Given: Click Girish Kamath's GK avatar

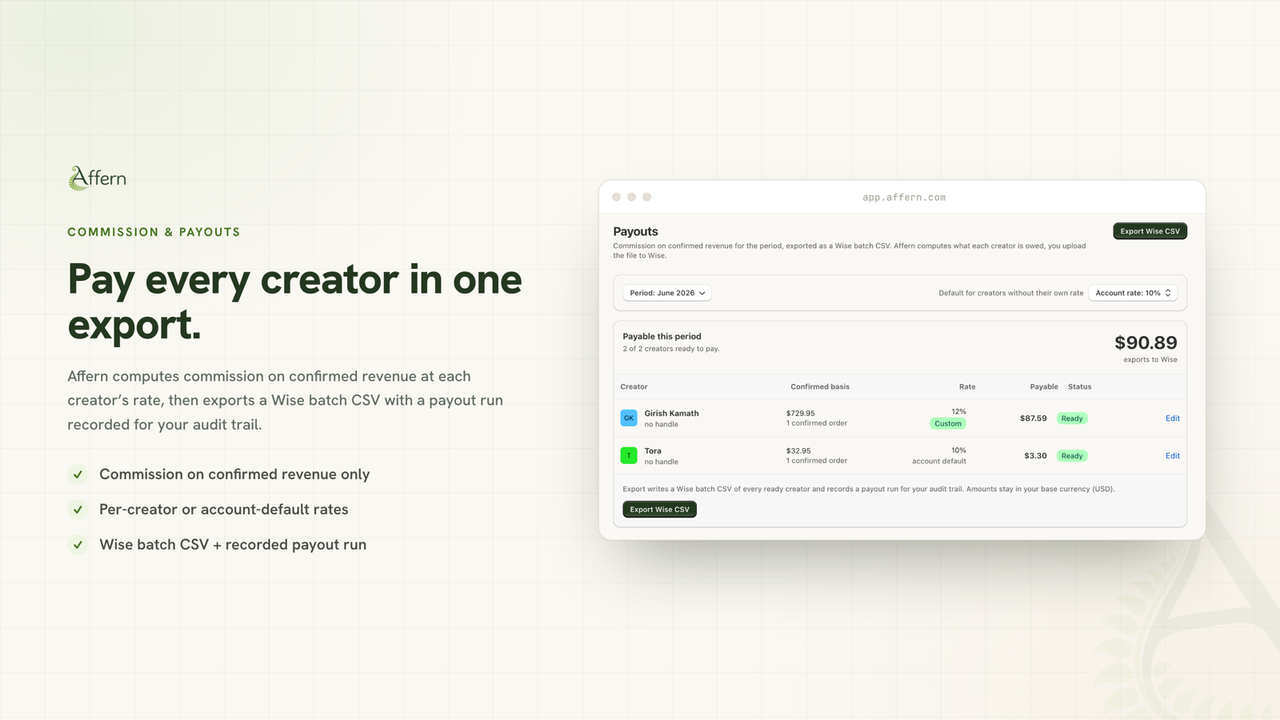Looking at the screenshot, I should [629, 418].
